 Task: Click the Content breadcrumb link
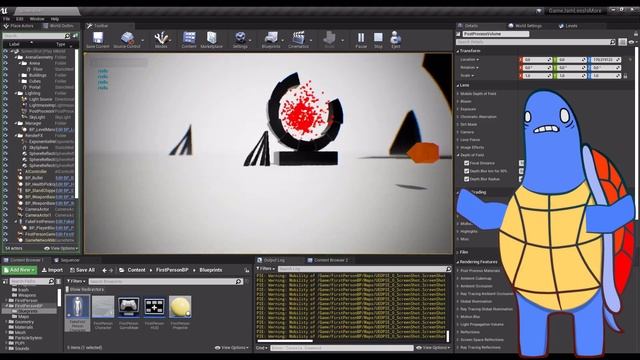click(136, 270)
